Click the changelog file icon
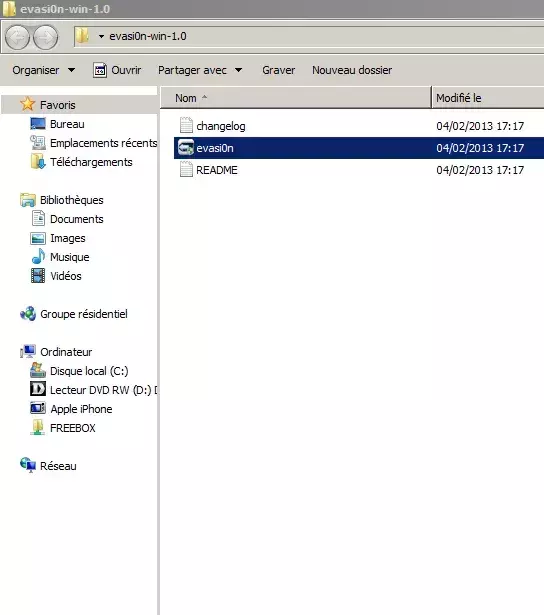Image resolution: width=544 pixels, height=615 pixels. [x=186, y=126]
